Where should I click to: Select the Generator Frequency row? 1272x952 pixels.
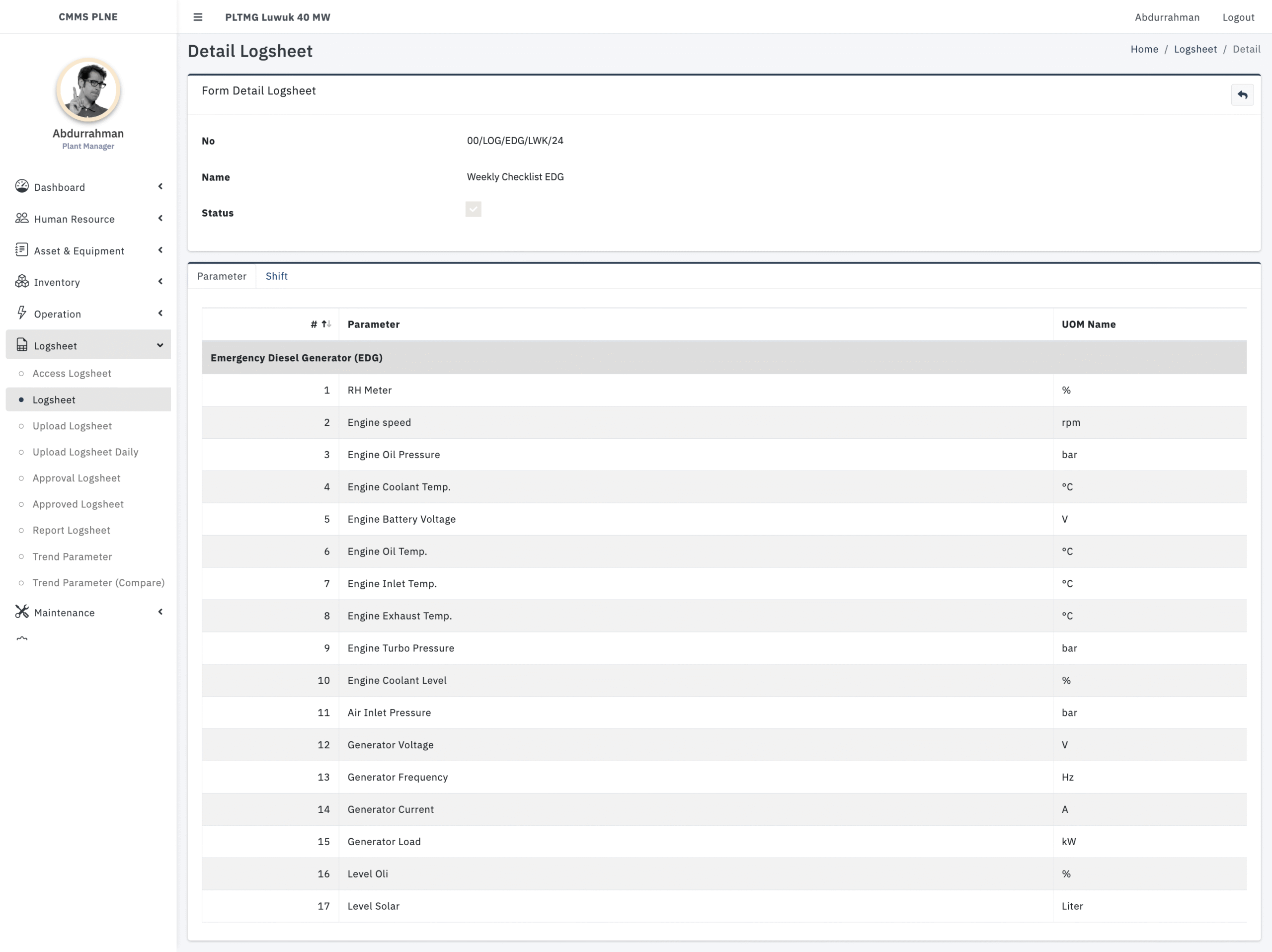[724, 777]
